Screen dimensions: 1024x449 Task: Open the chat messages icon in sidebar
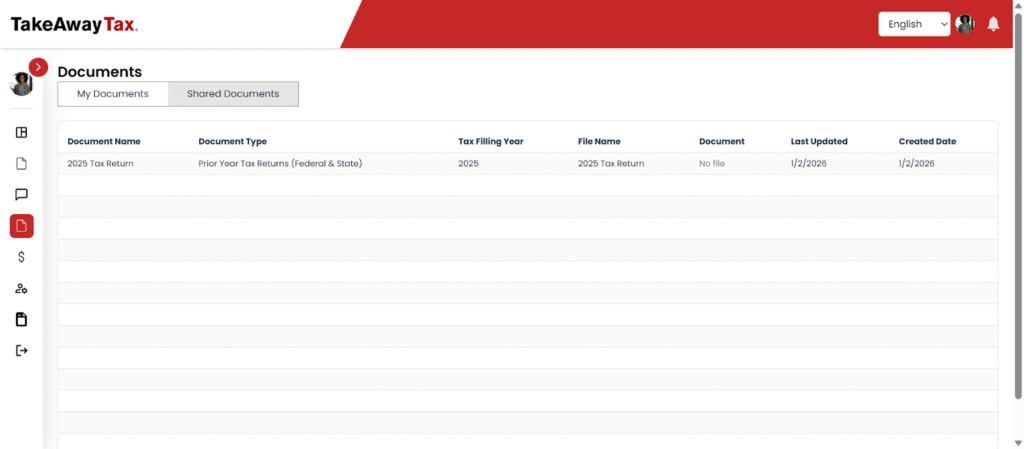click(x=22, y=195)
